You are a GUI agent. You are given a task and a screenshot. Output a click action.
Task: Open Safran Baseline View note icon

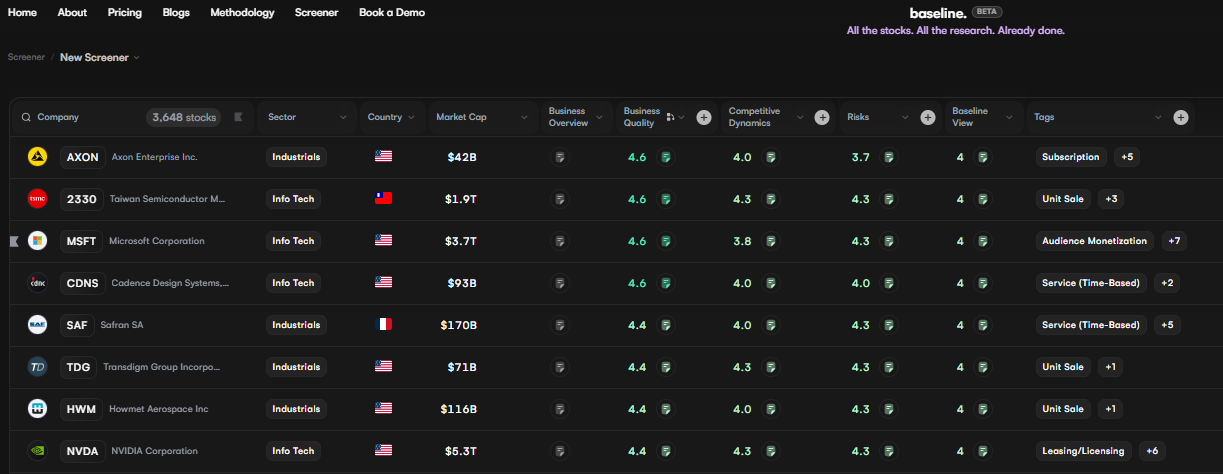tap(983, 325)
